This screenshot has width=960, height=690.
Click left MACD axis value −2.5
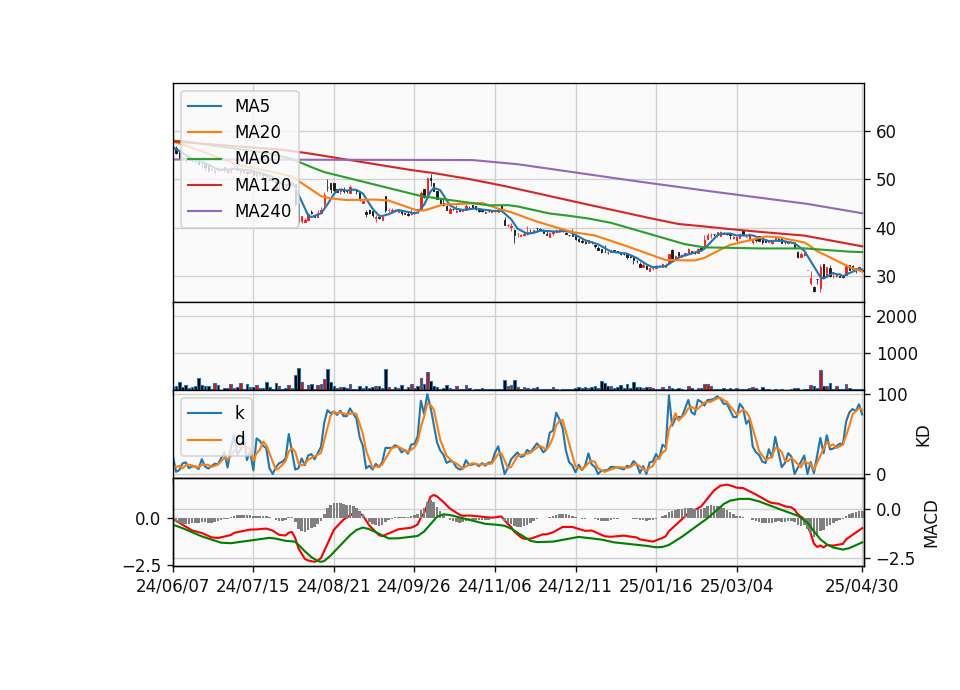[141, 565]
